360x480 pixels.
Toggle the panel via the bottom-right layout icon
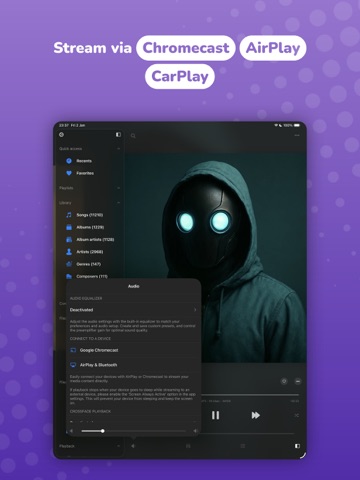click(x=297, y=446)
